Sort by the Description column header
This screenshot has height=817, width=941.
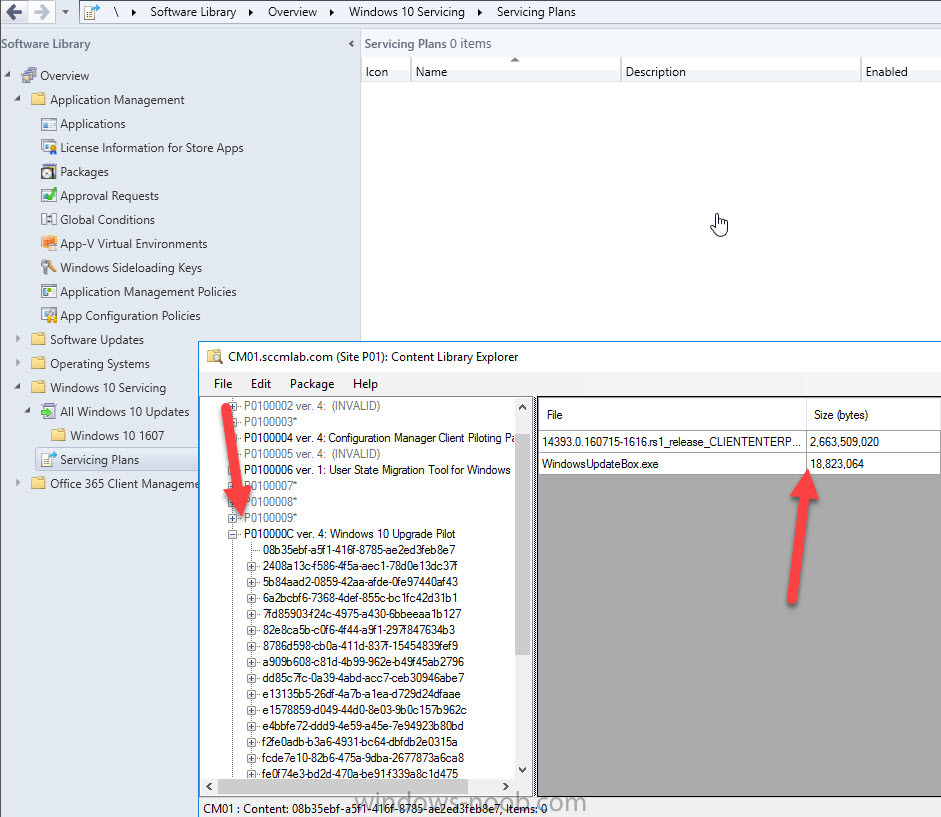point(741,71)
